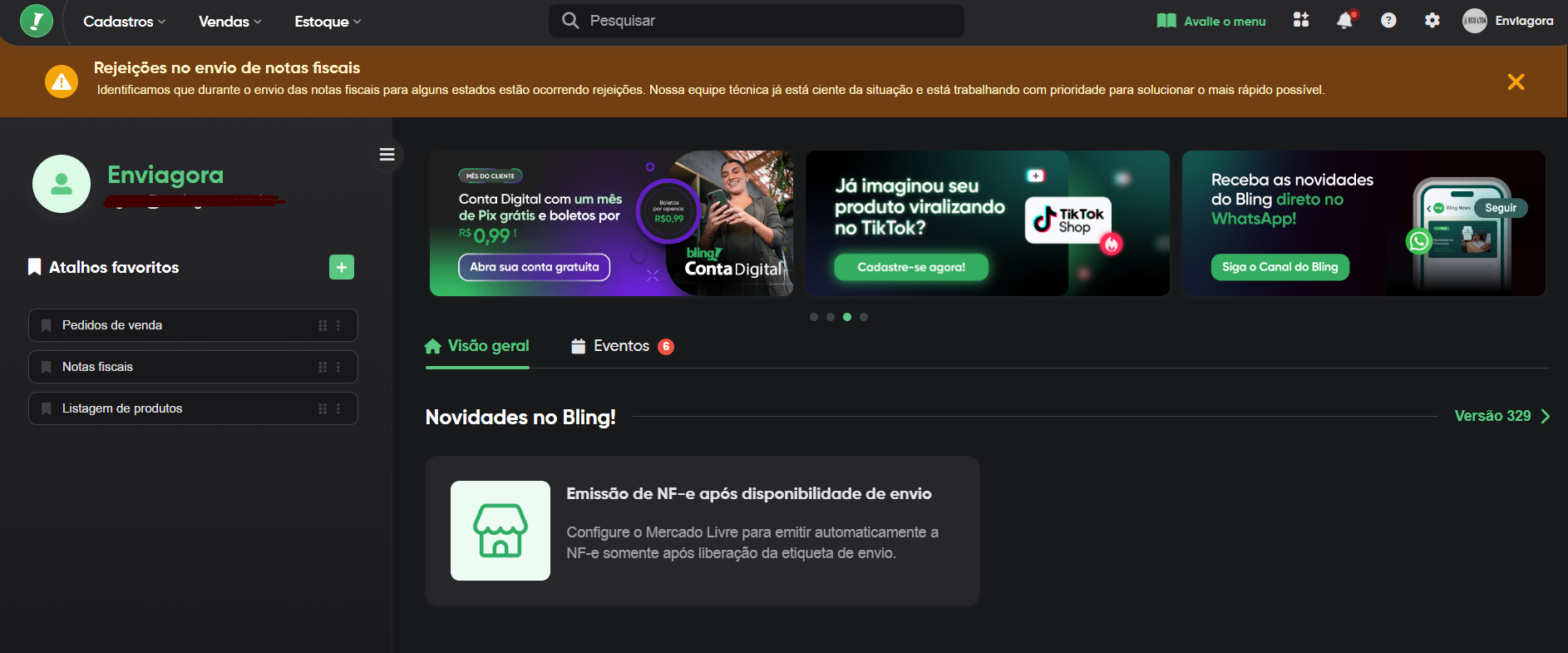Open the settings gear icon
The image size is (1568, 653).
(x=1432, y=21)
